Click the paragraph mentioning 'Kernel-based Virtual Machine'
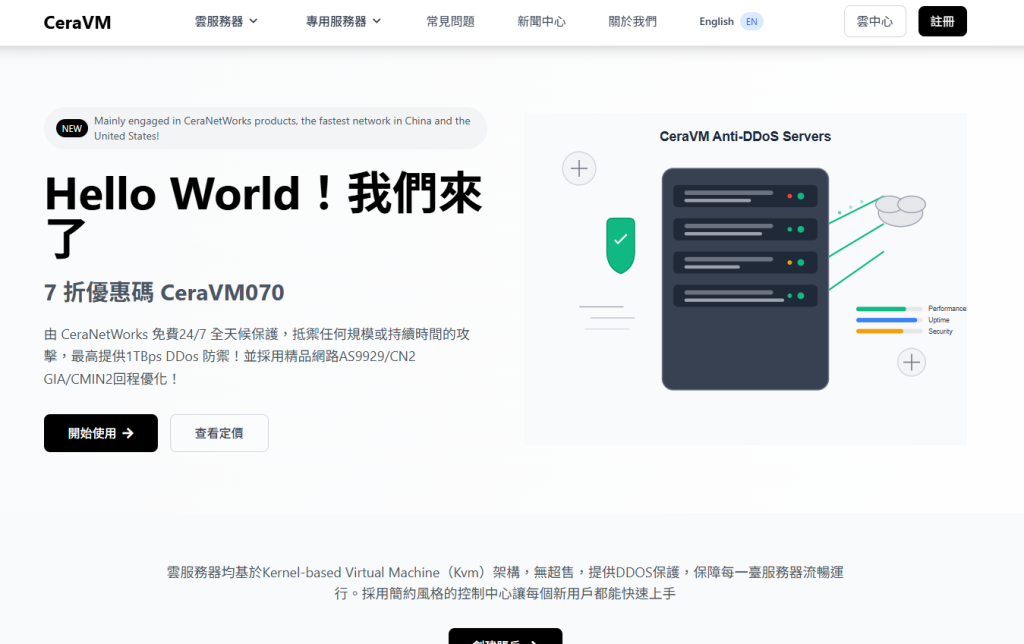Image resolution: width=1024 pixels, height=644 pixels. (x=505, y=583)
